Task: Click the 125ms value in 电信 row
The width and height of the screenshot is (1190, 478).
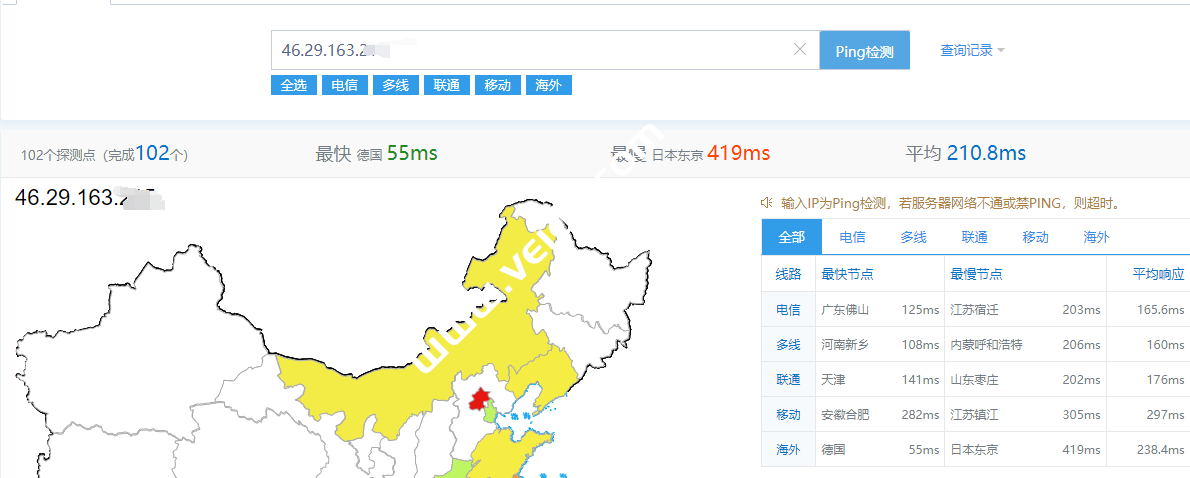Action: coord(921,310)
